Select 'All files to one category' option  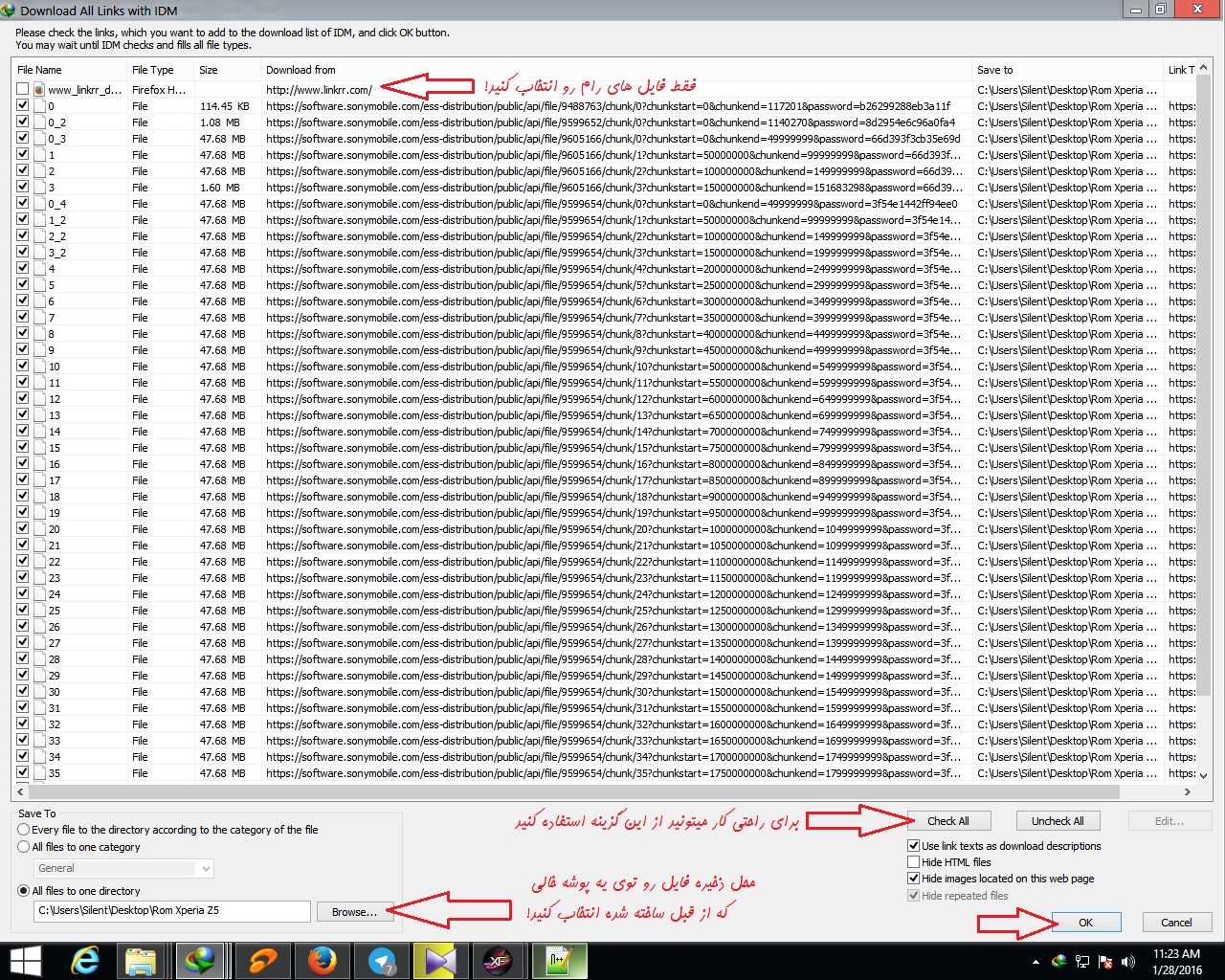click(24, 847)
